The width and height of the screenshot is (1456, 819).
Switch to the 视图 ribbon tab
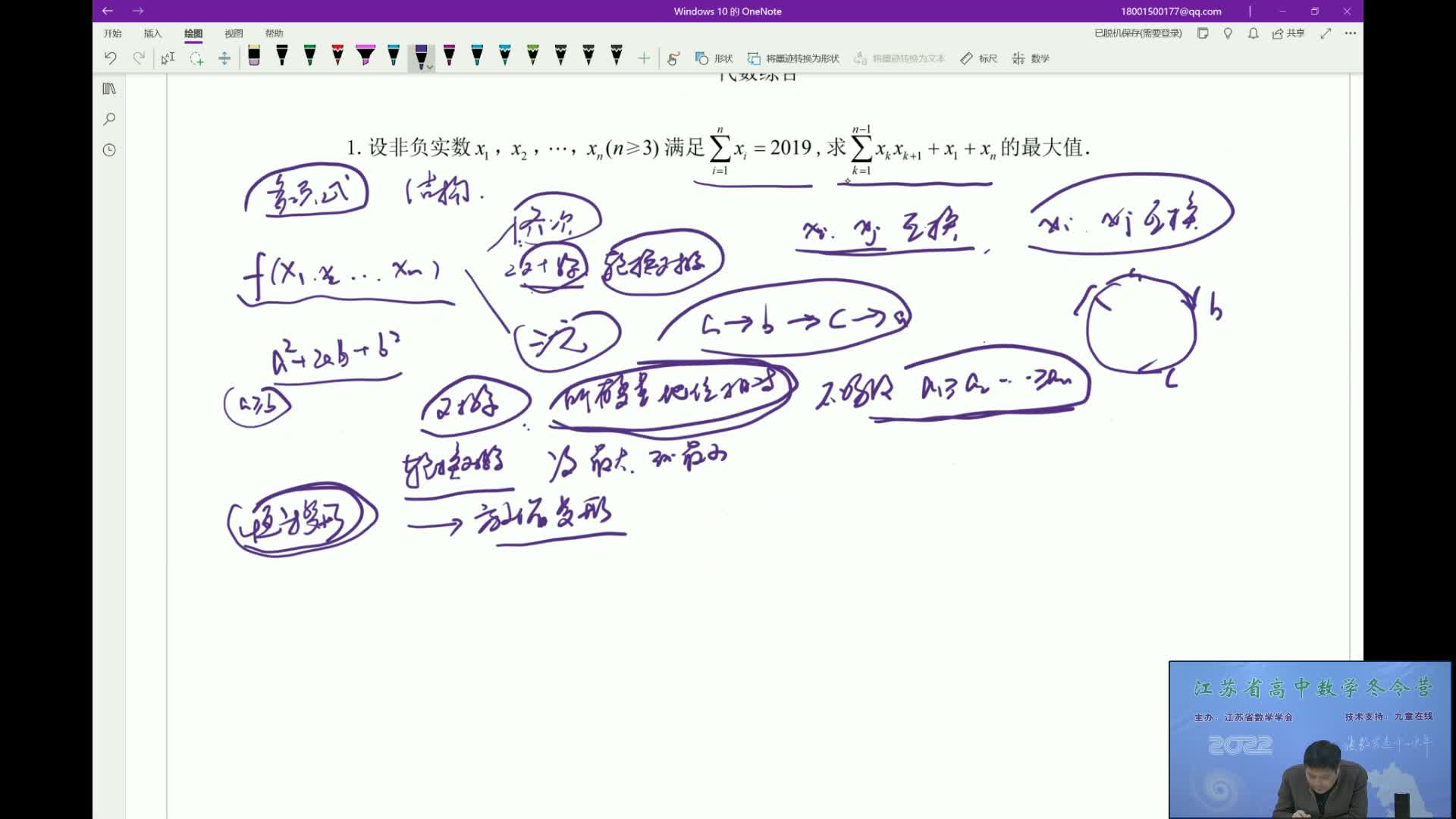(x=234, y=33)
